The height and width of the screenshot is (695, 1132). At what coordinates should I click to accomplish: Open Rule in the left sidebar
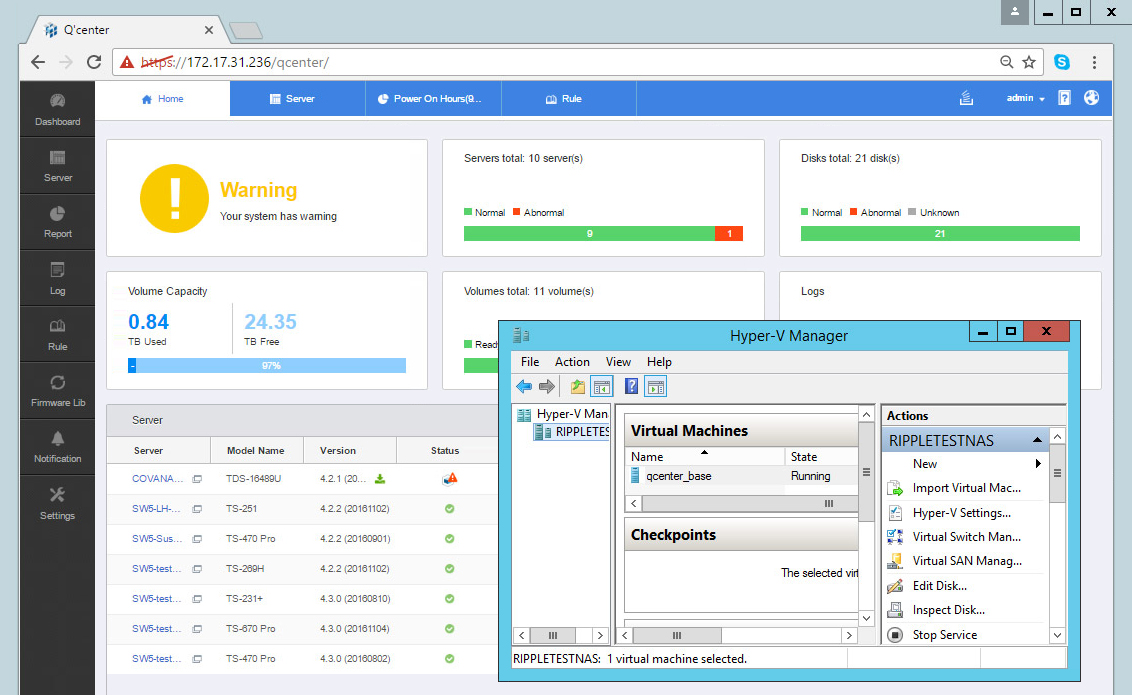(58, 335)
